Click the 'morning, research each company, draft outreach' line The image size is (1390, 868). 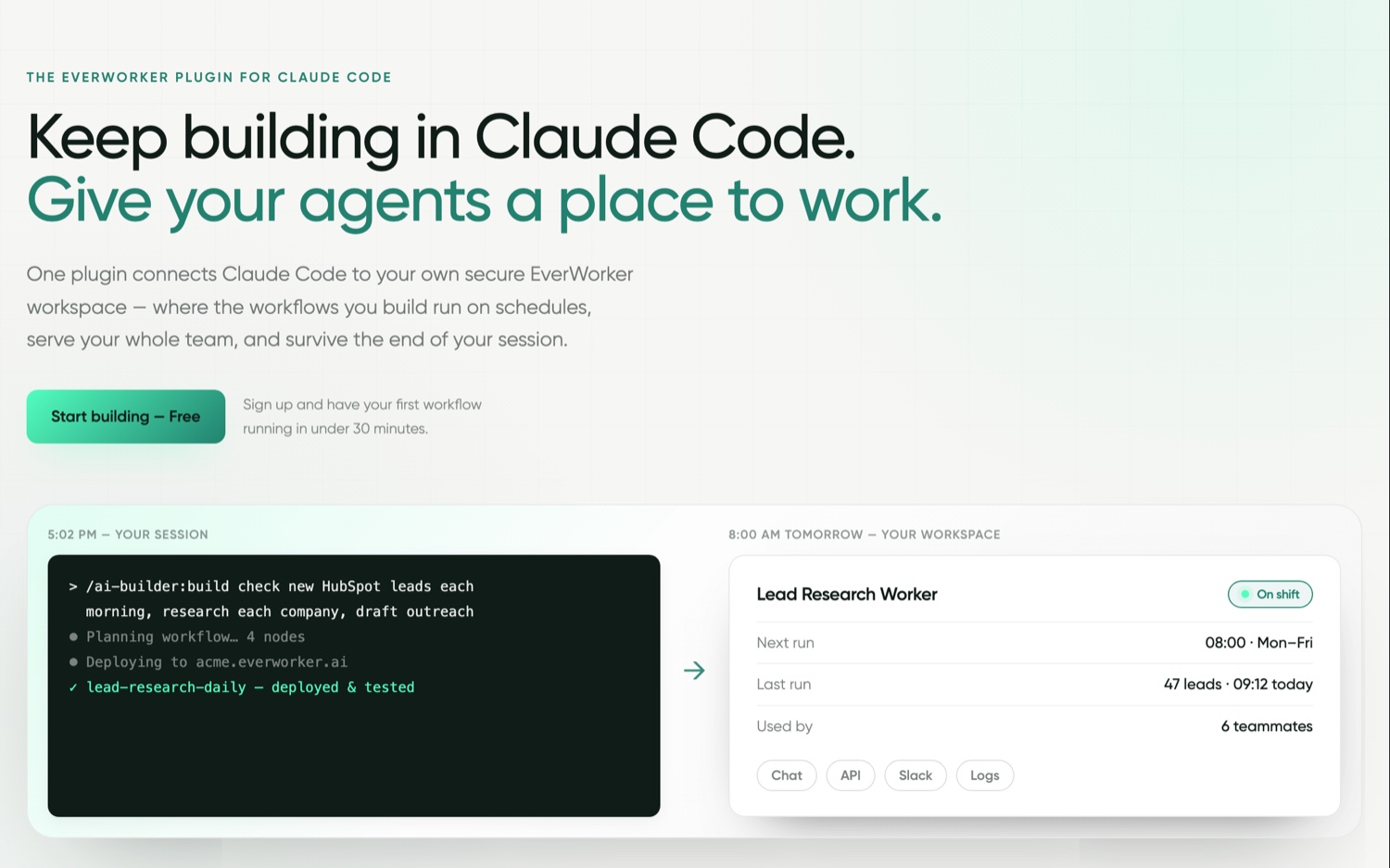(x=280, y=612)
